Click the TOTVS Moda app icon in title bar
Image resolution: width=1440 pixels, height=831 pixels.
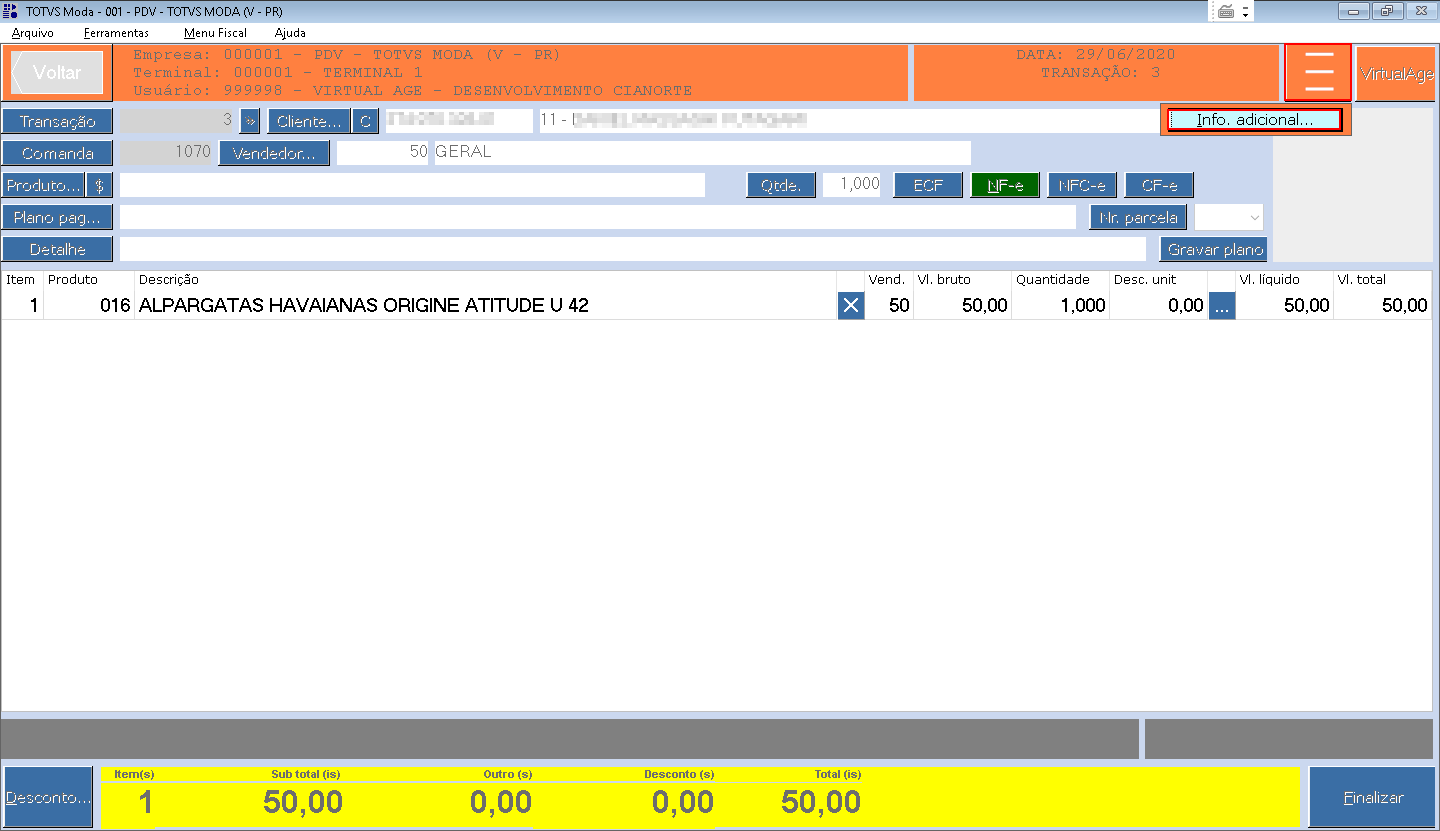pyautogui.click(x=11, y=11)
